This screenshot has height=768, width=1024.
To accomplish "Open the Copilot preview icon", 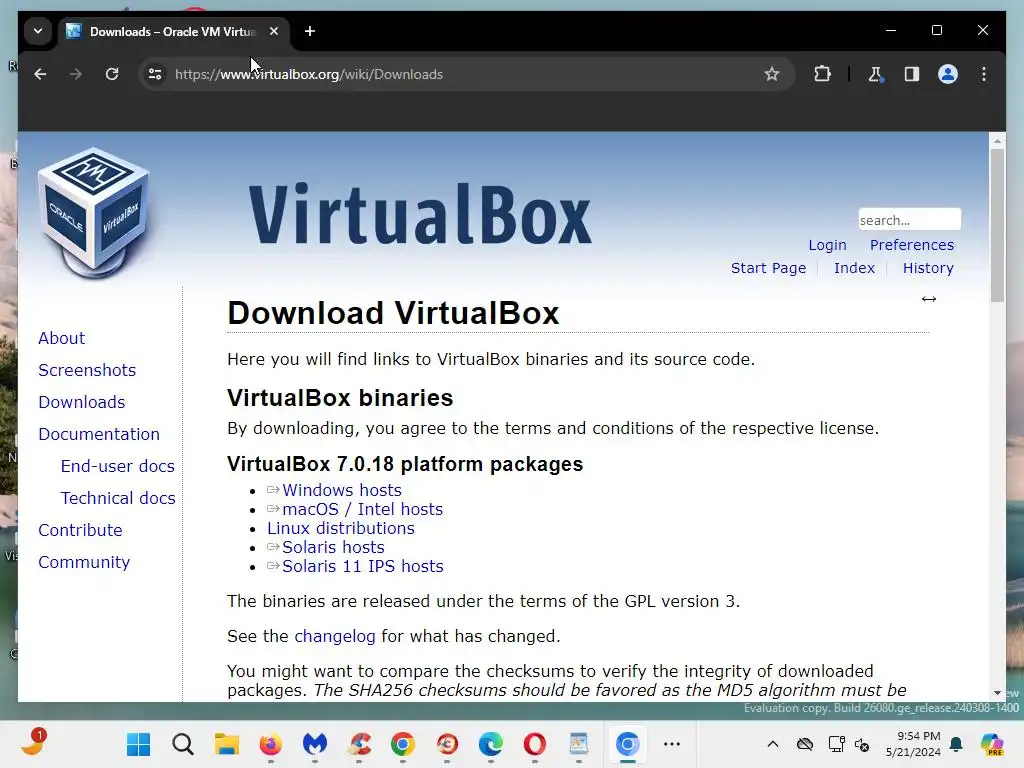I will point(993,744).
